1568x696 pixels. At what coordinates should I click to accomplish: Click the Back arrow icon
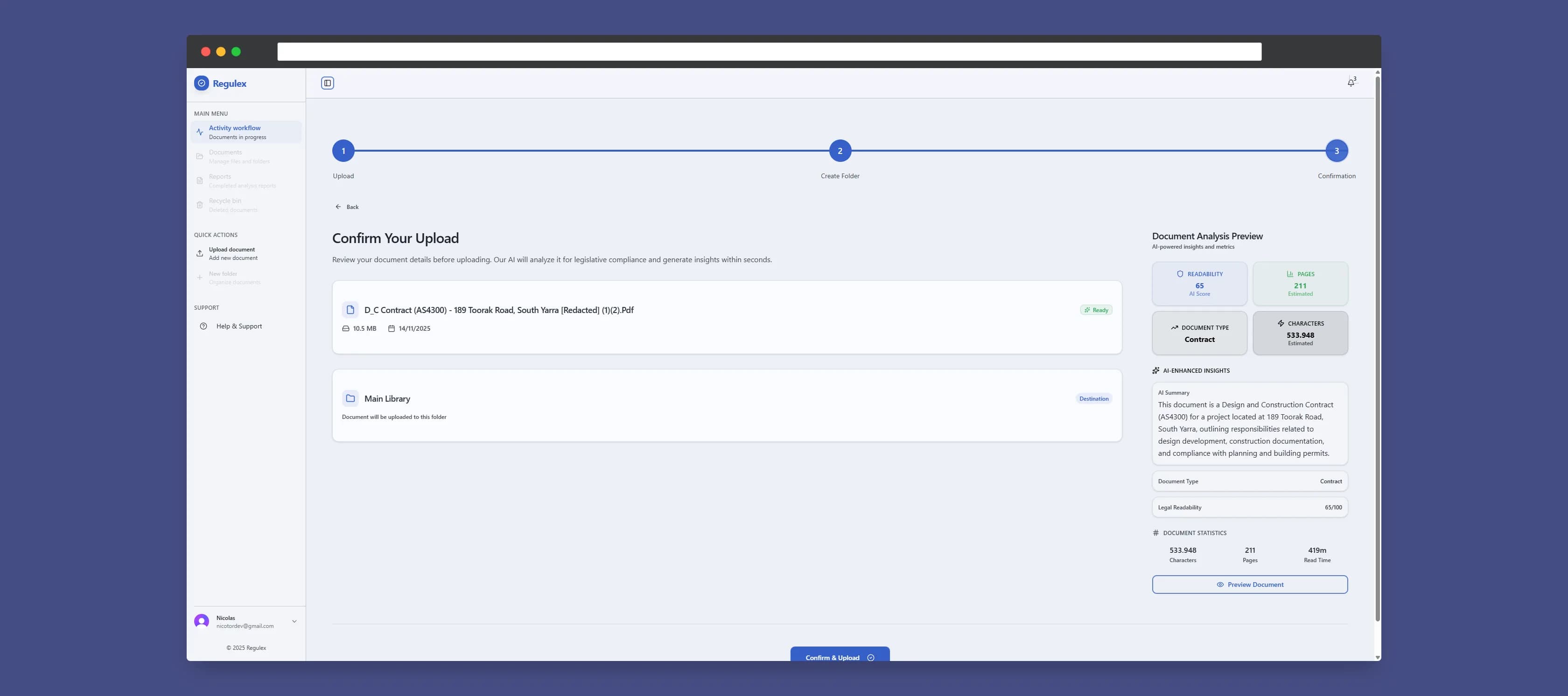coord(338,207)
